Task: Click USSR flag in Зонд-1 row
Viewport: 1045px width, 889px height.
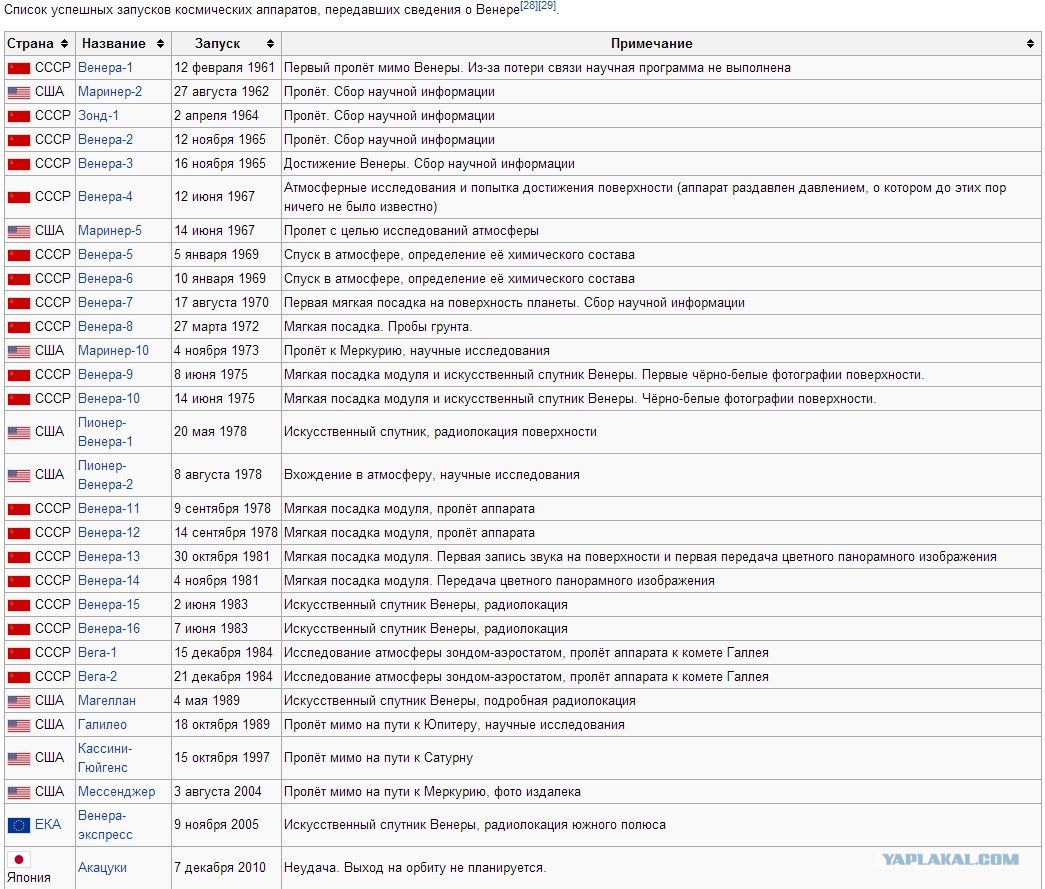Action: pos(19,116)
